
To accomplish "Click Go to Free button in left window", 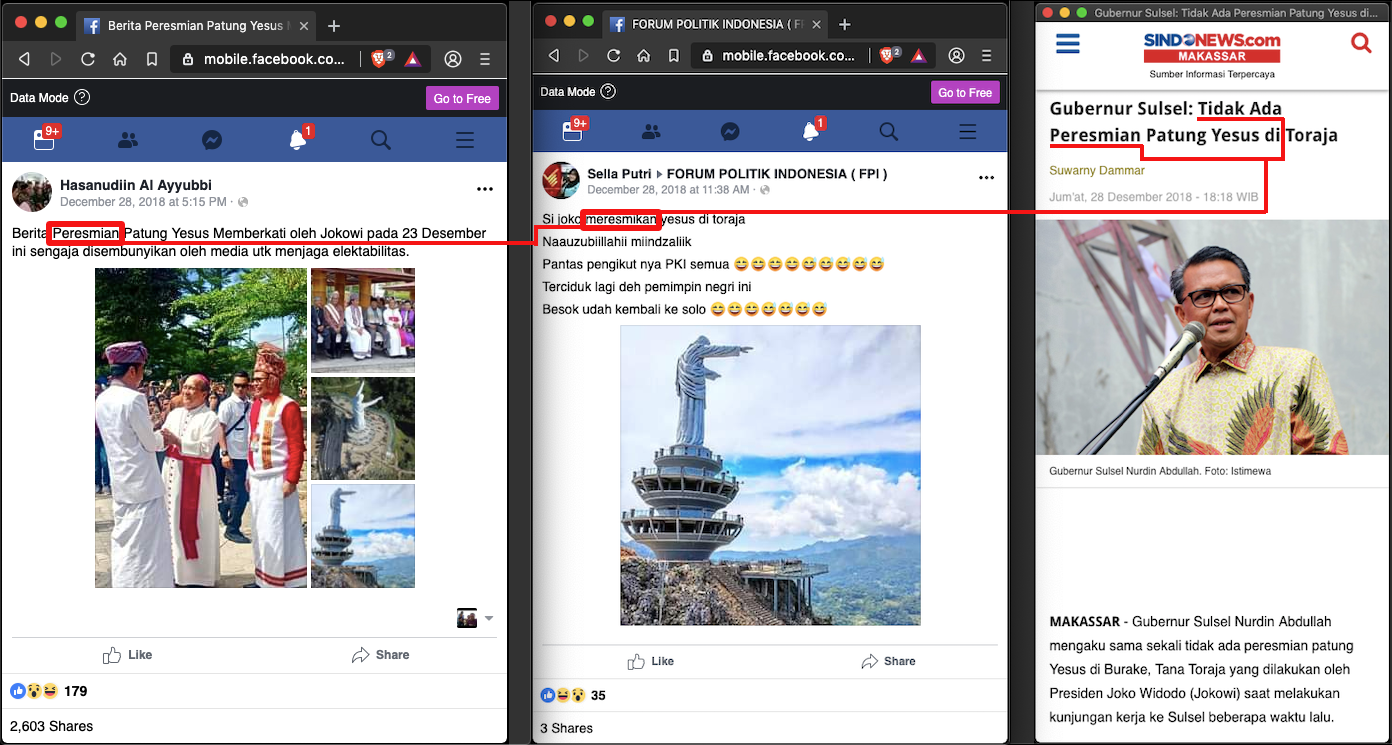I will pyautogui.click(x=462, y=98).
